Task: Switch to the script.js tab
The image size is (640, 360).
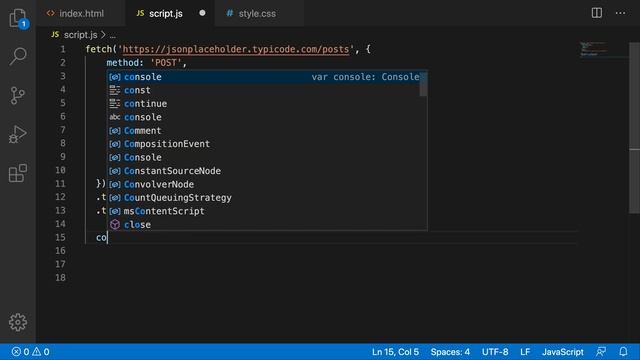Action: click(x=170, y=13)
